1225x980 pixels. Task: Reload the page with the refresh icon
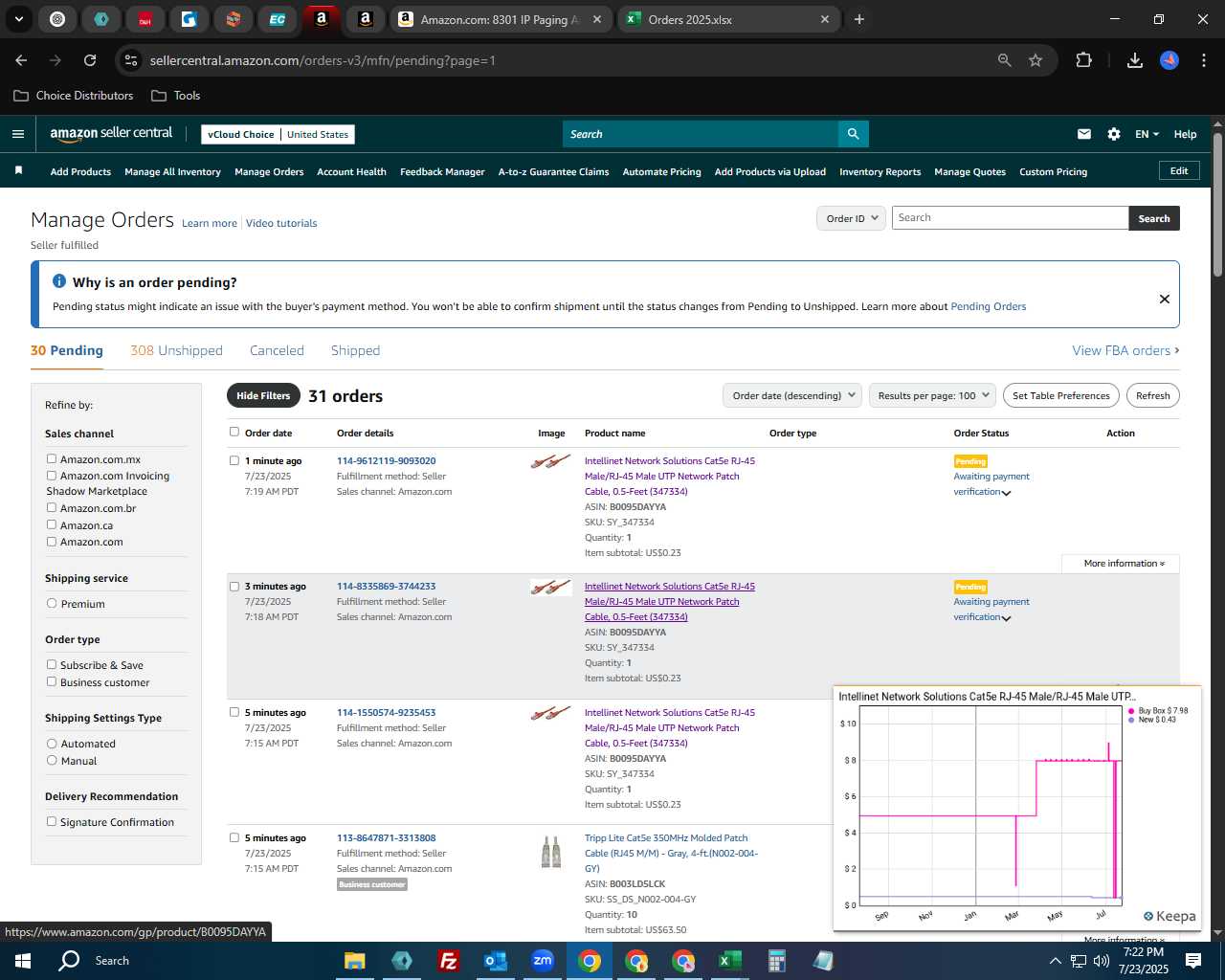coord(90,60)
